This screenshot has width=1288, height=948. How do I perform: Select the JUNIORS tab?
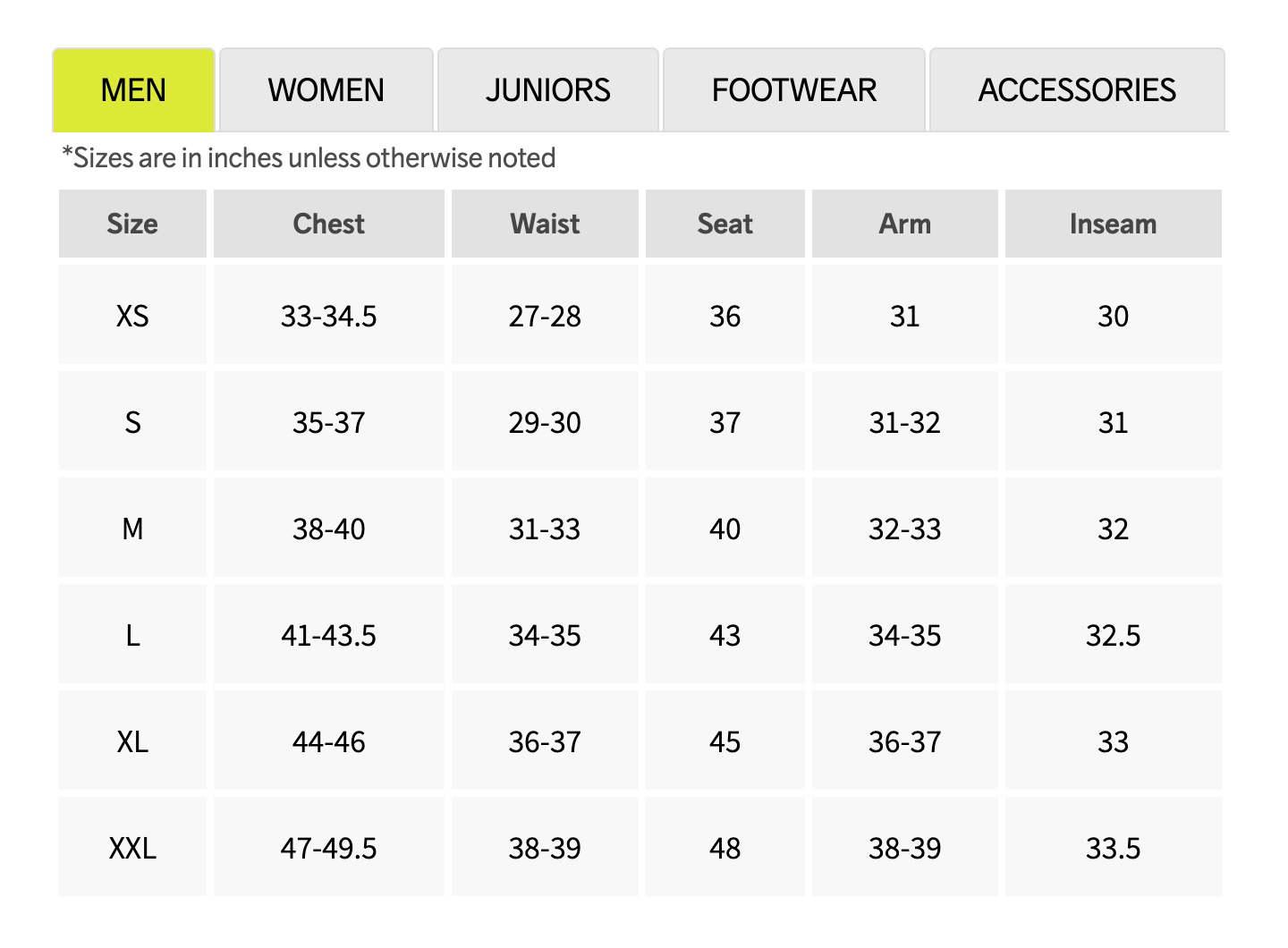[x=547, y=90]
